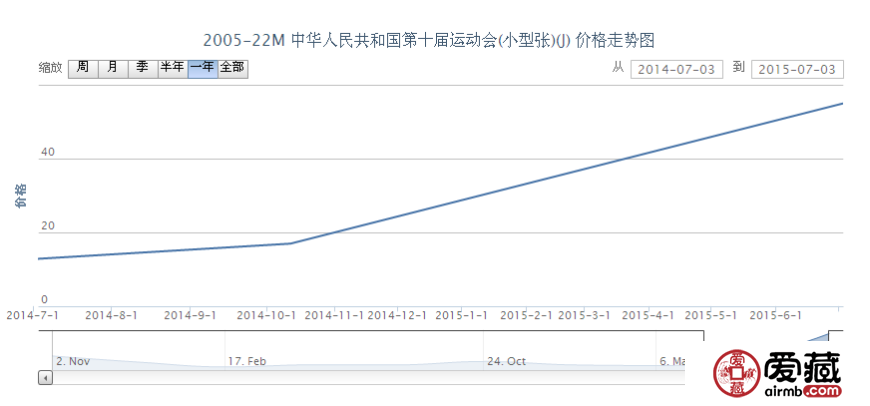Select the 周 zoom range button
Image resolution: width=870 pixels, height=406 pixels.
(83, 69)
